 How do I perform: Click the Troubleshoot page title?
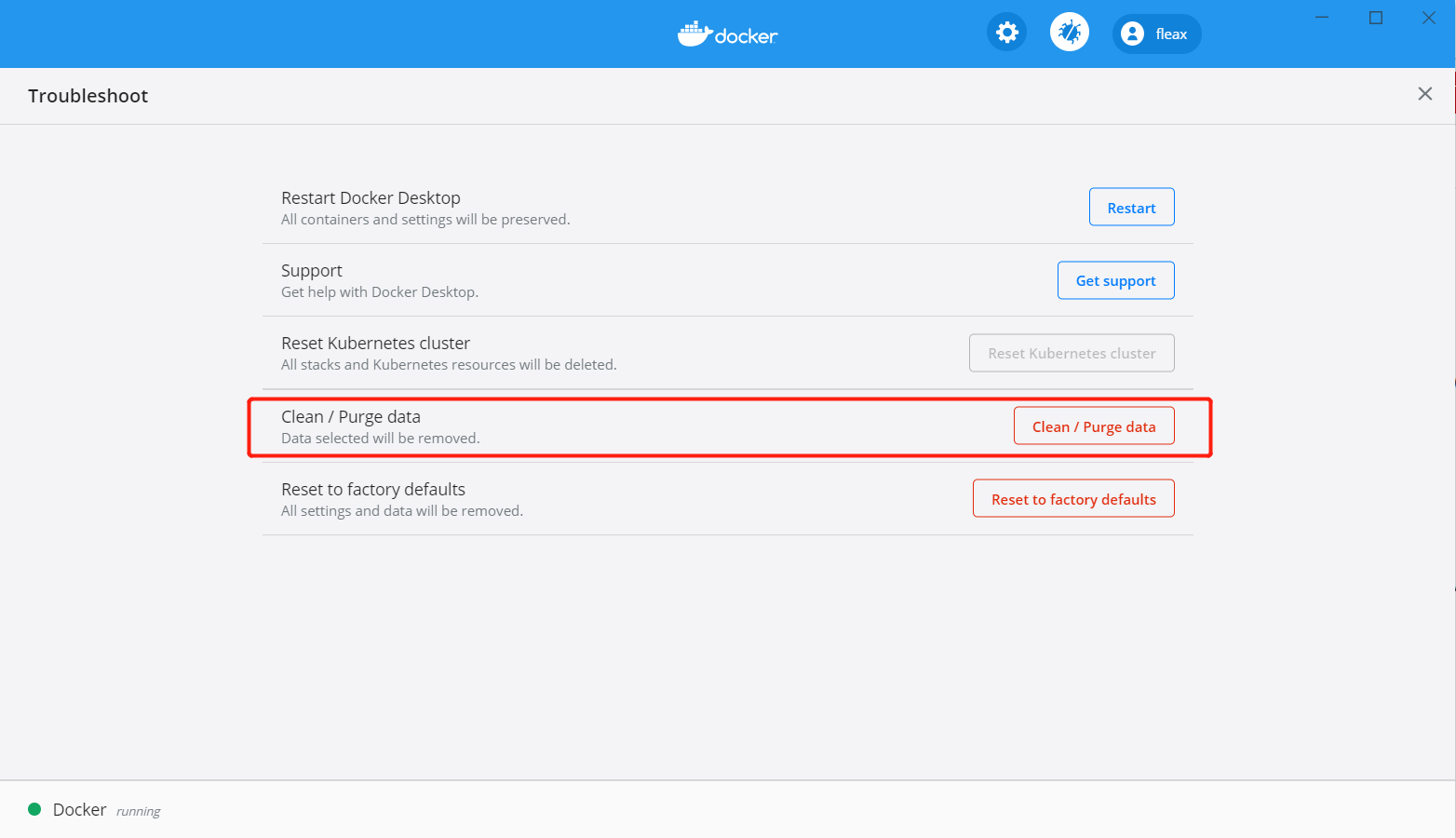coord(88,96)
